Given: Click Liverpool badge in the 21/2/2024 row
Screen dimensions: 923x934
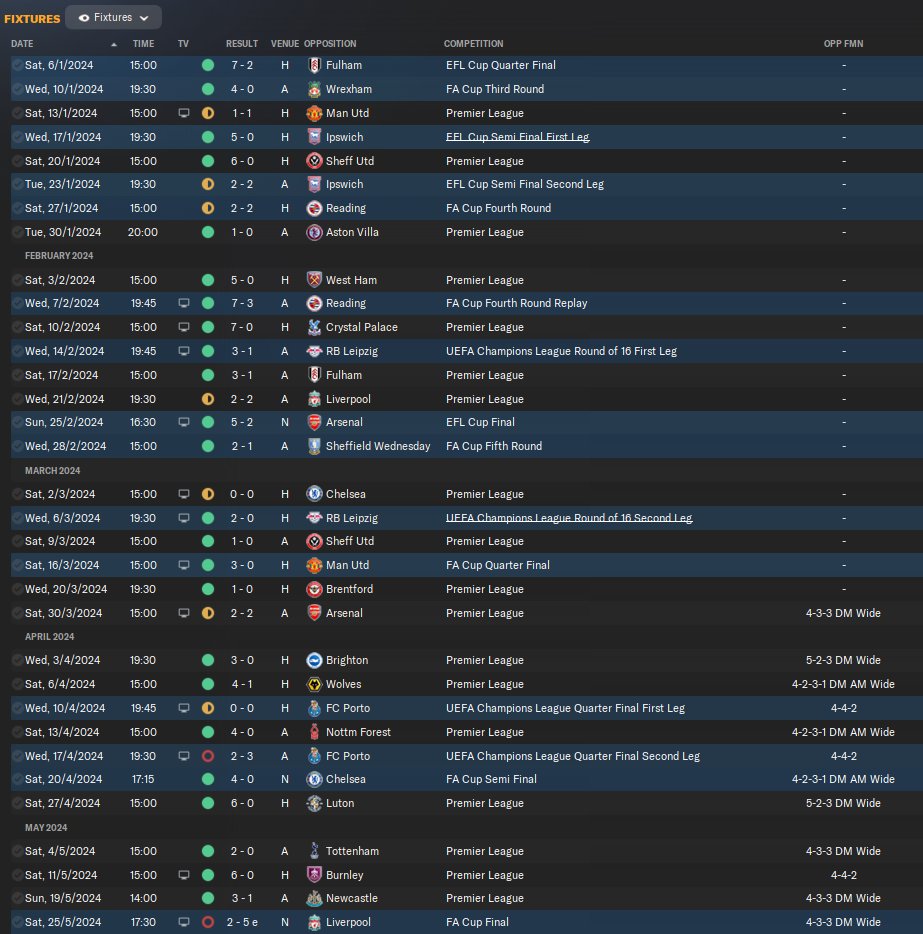Looking at the screenshot, I should tap(314, 399).
